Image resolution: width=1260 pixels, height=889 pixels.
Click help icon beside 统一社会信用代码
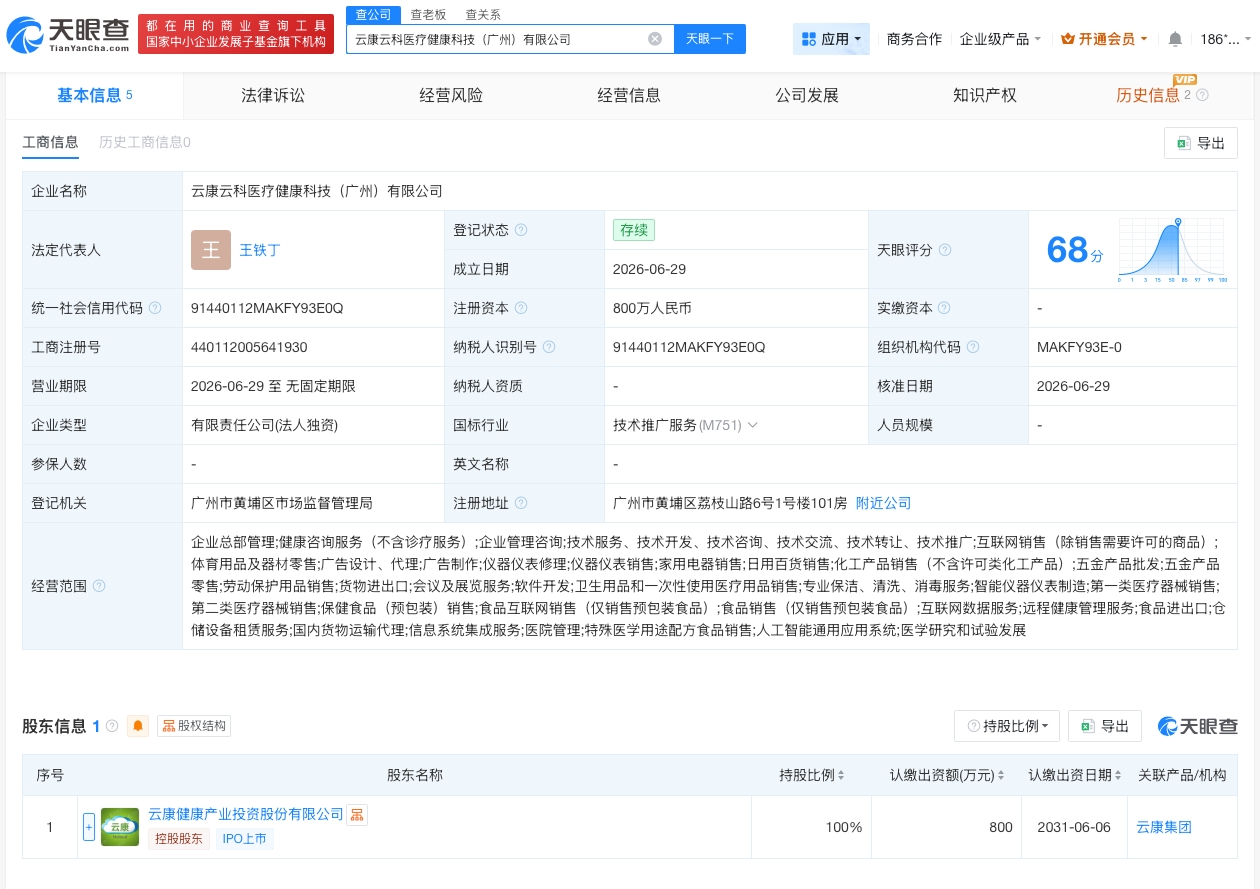[x=155, y=308]
